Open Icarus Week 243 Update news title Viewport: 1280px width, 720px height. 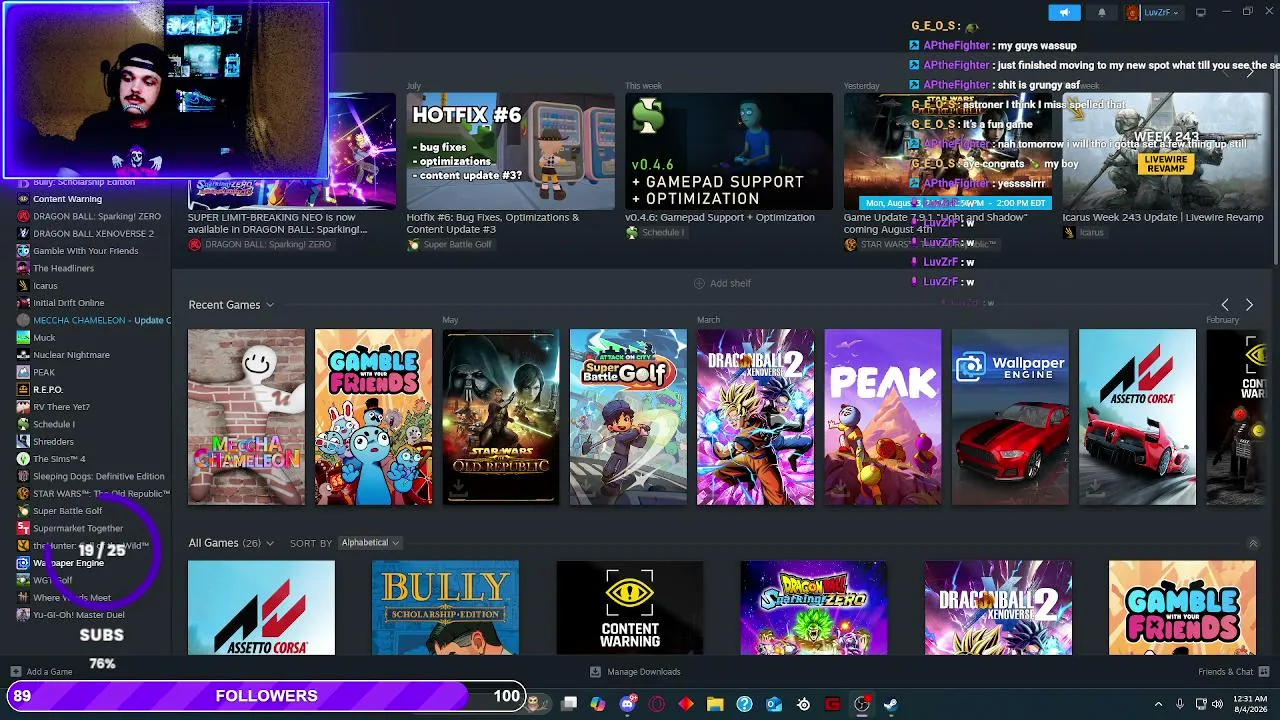[1163, 217]
